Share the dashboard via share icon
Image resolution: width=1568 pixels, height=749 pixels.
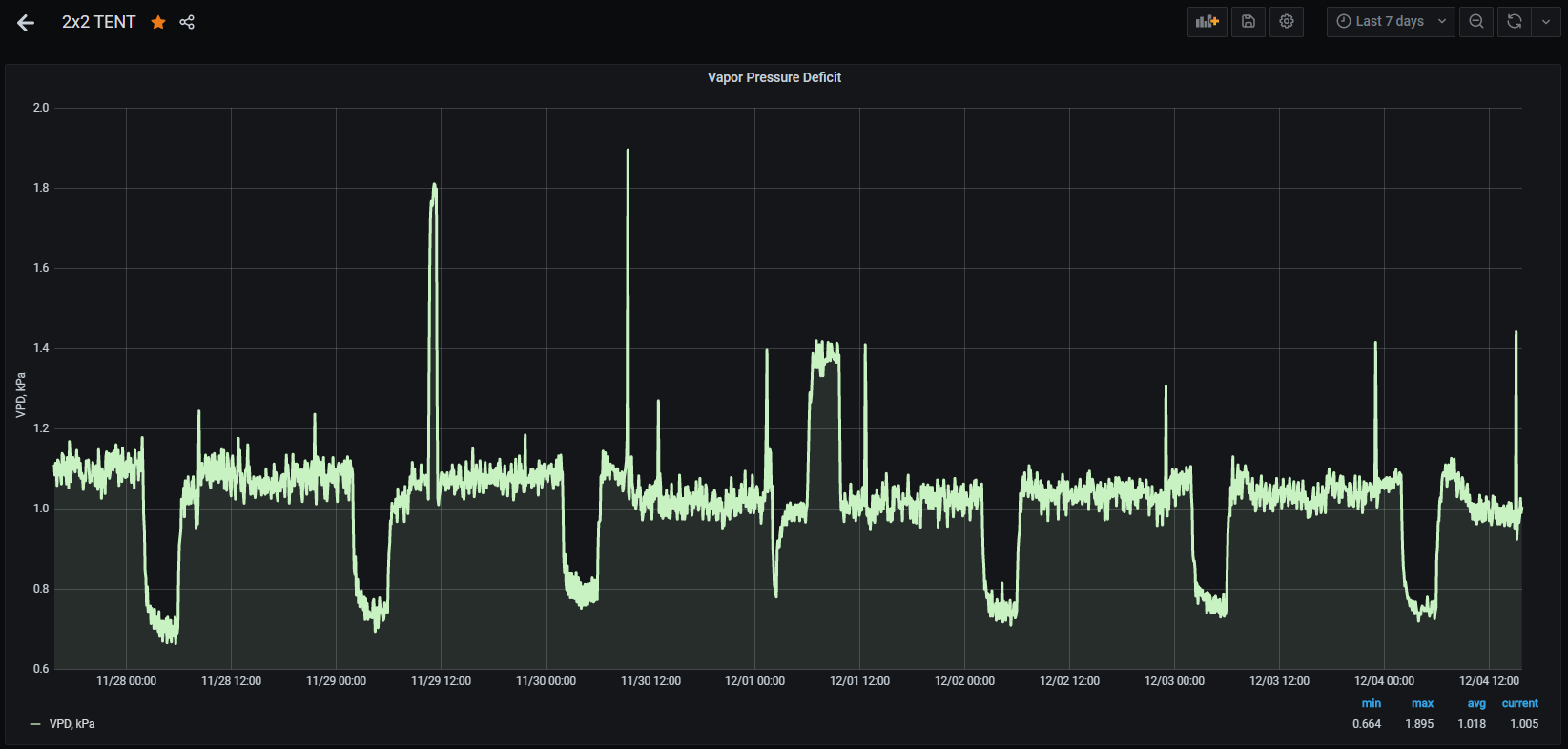coord(187,22)
